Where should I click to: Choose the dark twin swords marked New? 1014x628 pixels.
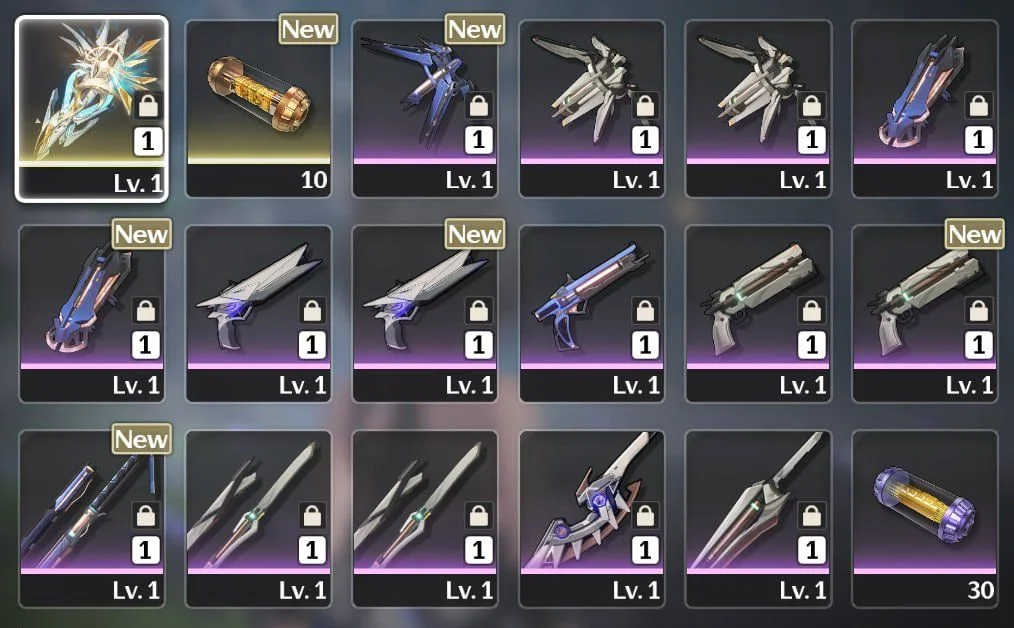coord(91,519)
